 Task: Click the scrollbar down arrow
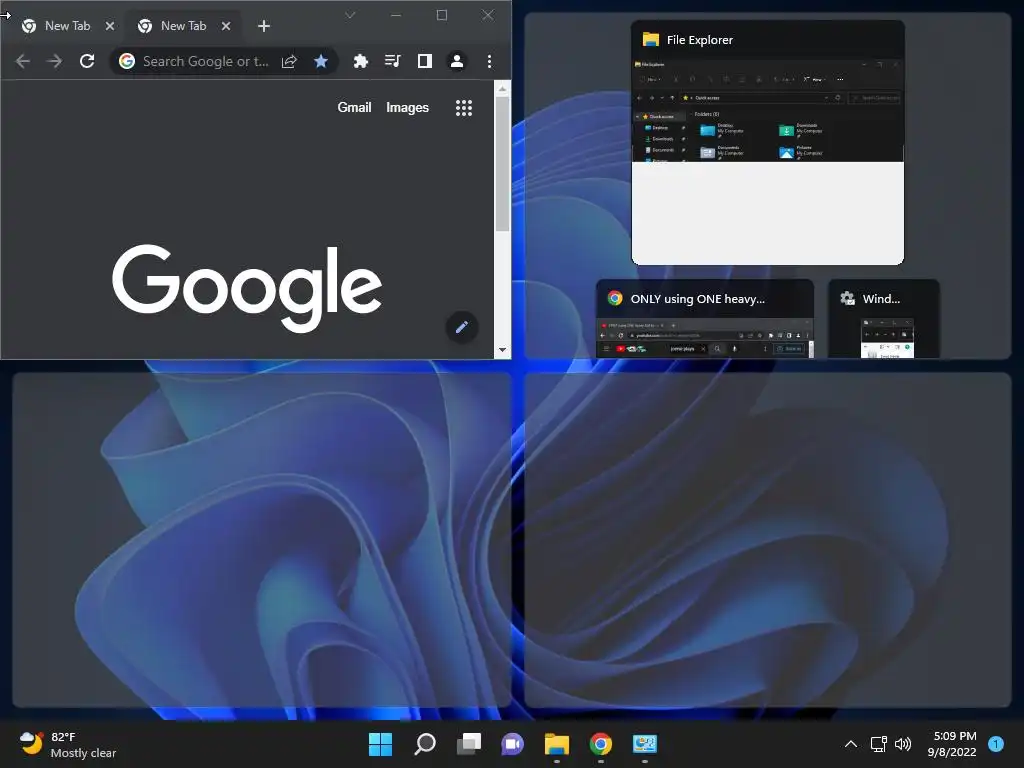(502, 350)
